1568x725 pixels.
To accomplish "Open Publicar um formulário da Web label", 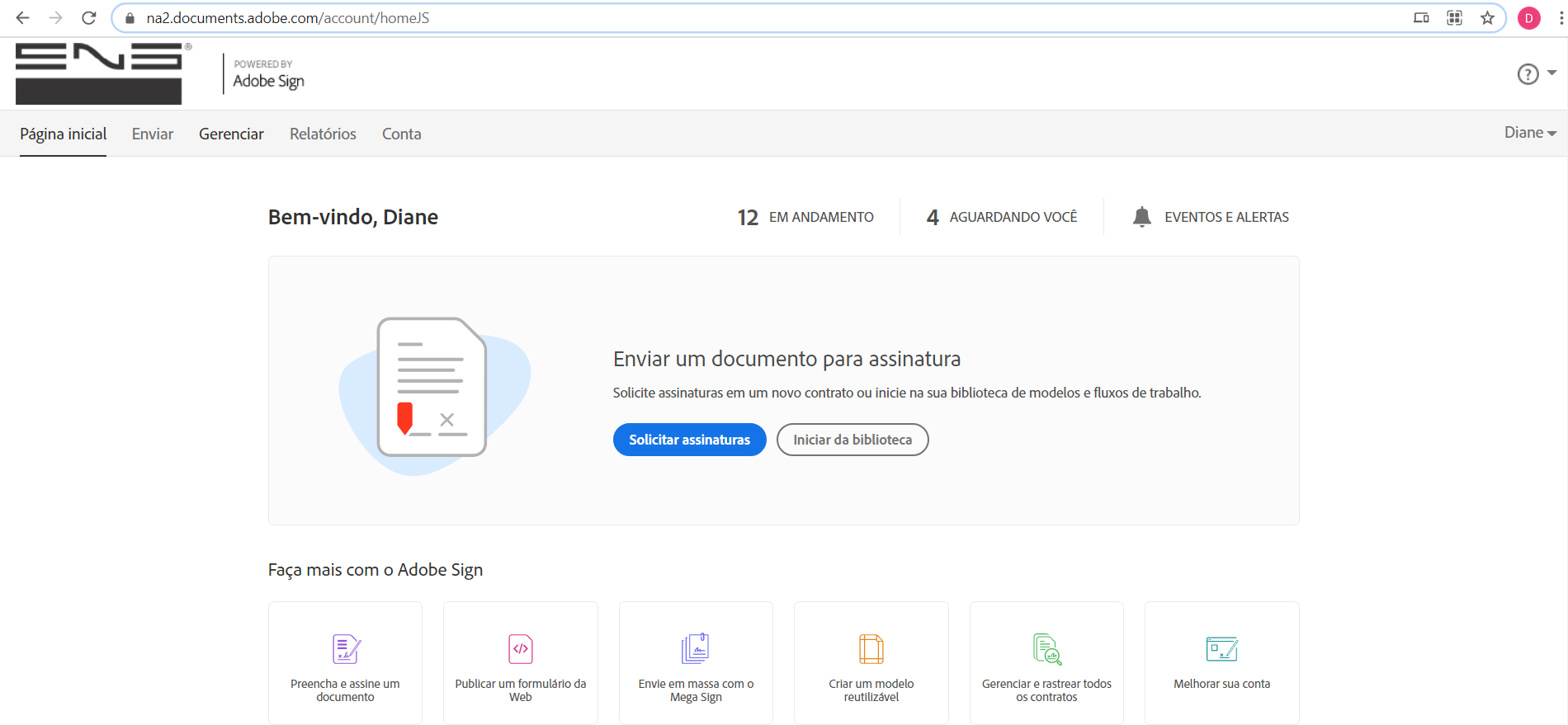I will click(521, 690).
